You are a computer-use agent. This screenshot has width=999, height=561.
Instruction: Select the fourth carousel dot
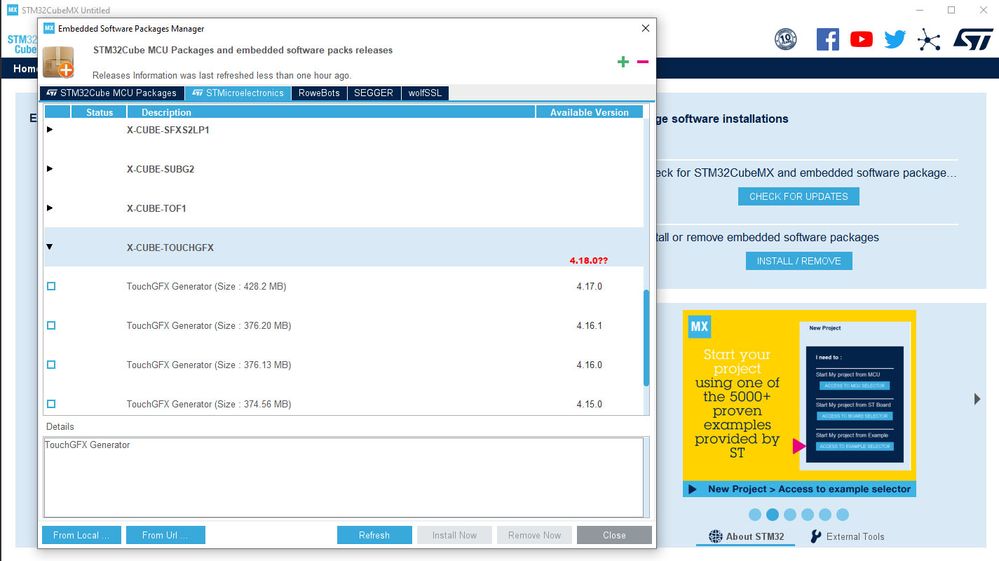coord(807,515)
